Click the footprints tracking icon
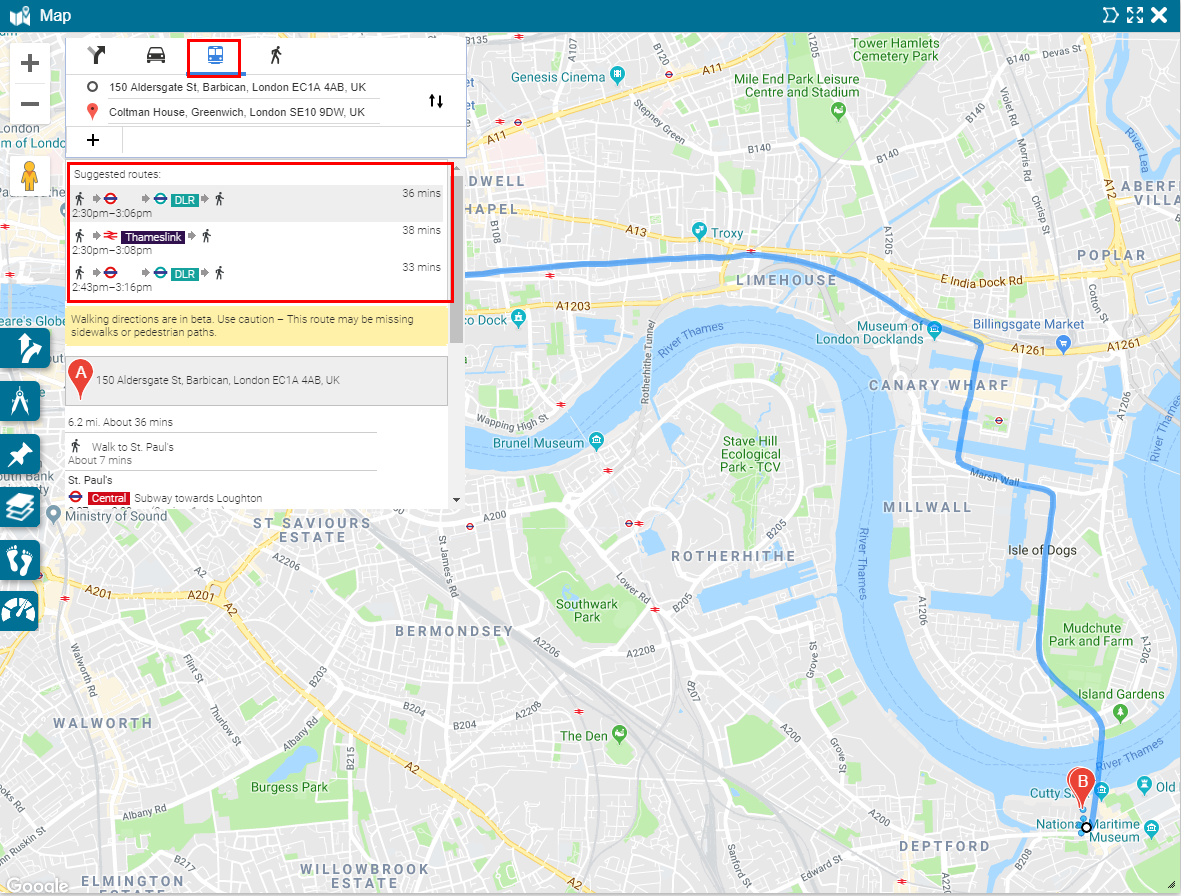This screenshot has width=1181, height=896. click(x=21, y=560)
